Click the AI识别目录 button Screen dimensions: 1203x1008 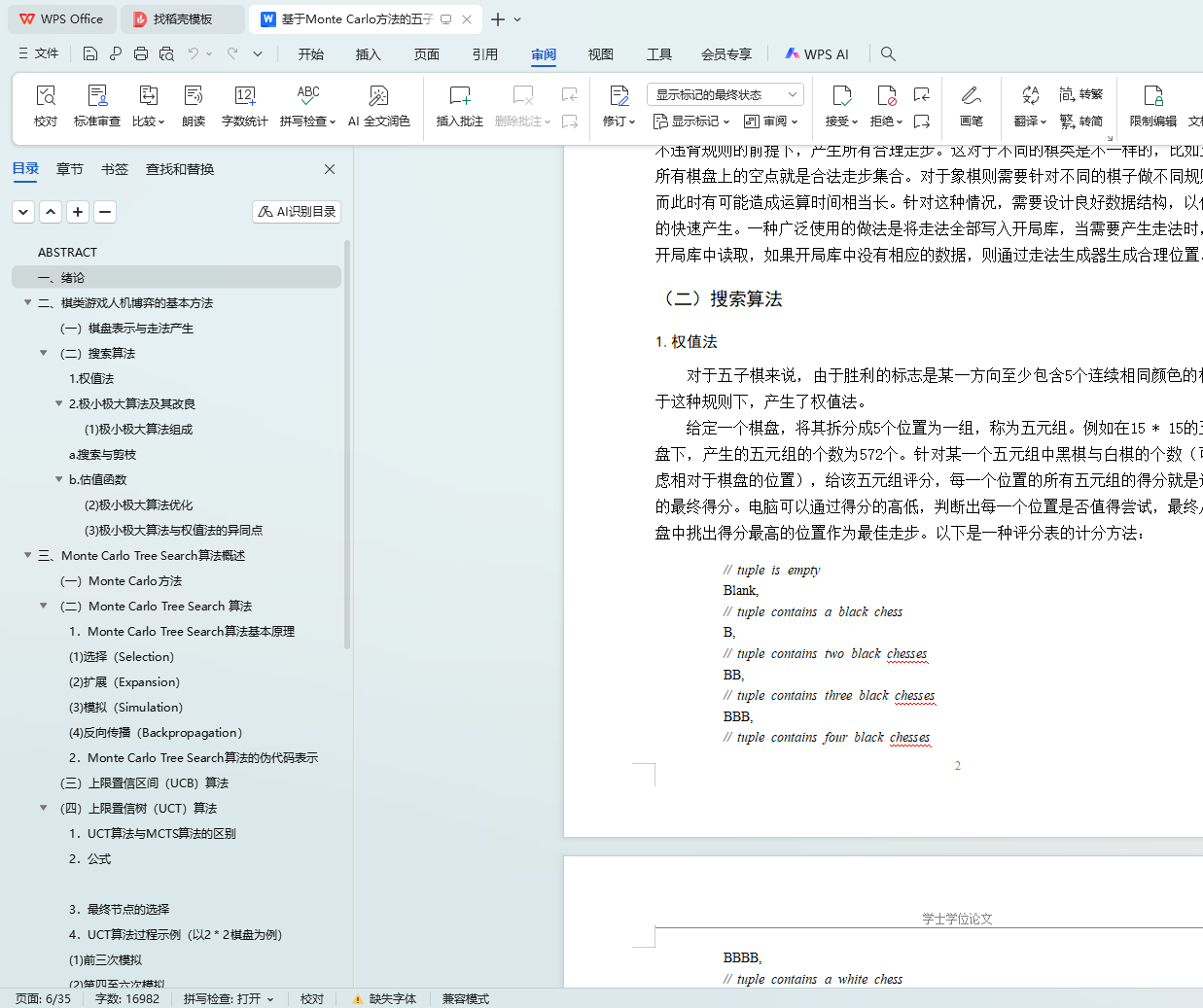(297, 211)
